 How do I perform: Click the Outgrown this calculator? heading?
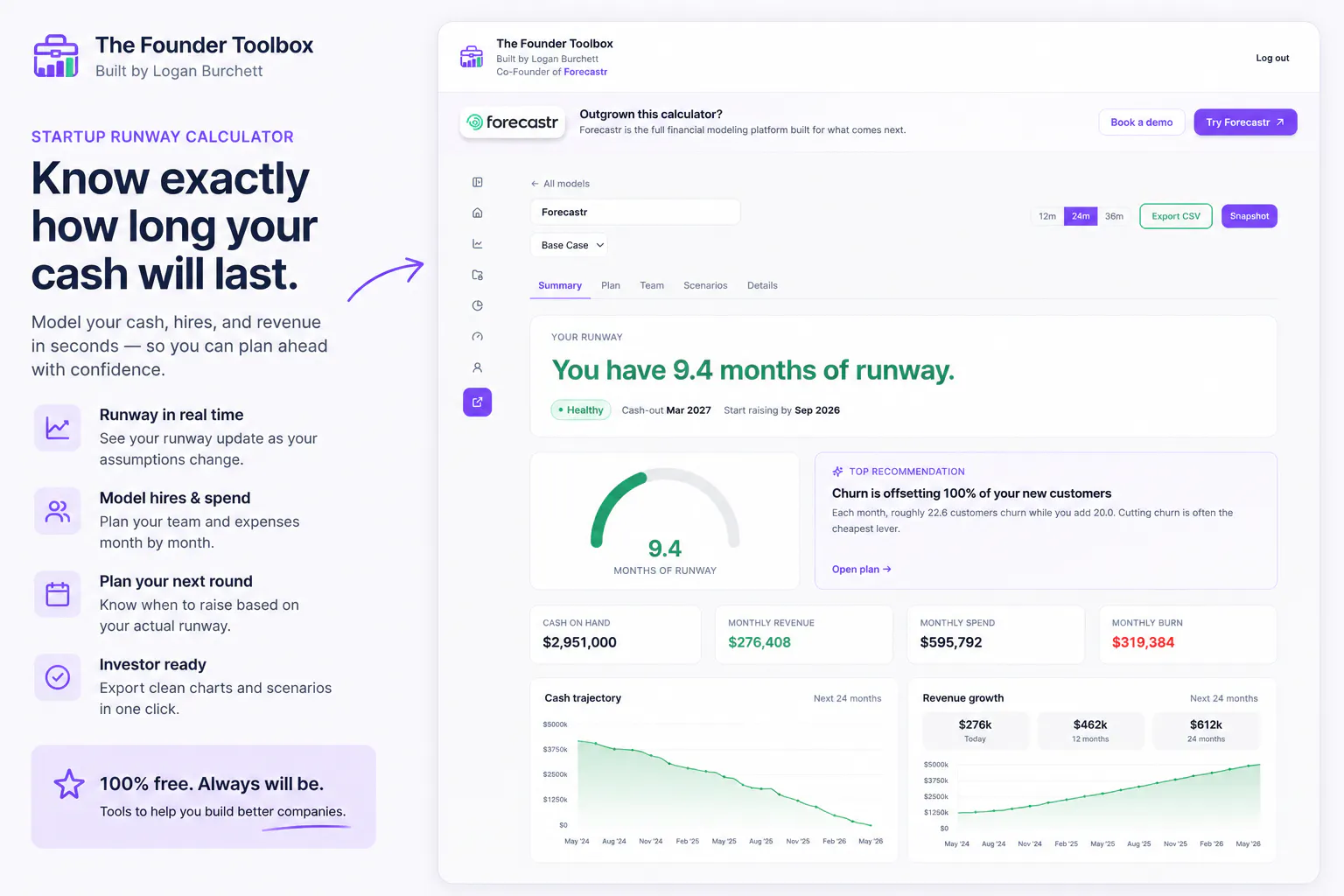pos(651,114)
